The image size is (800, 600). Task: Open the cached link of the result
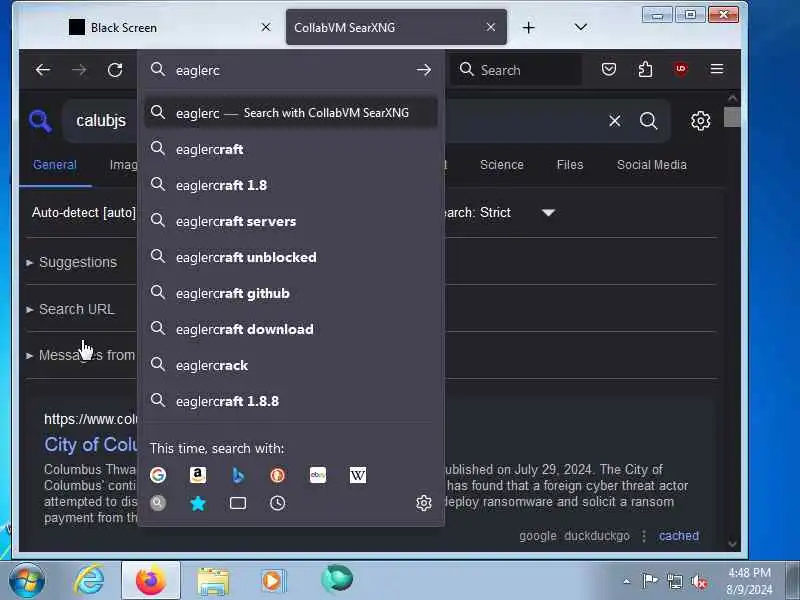(679, 536)
